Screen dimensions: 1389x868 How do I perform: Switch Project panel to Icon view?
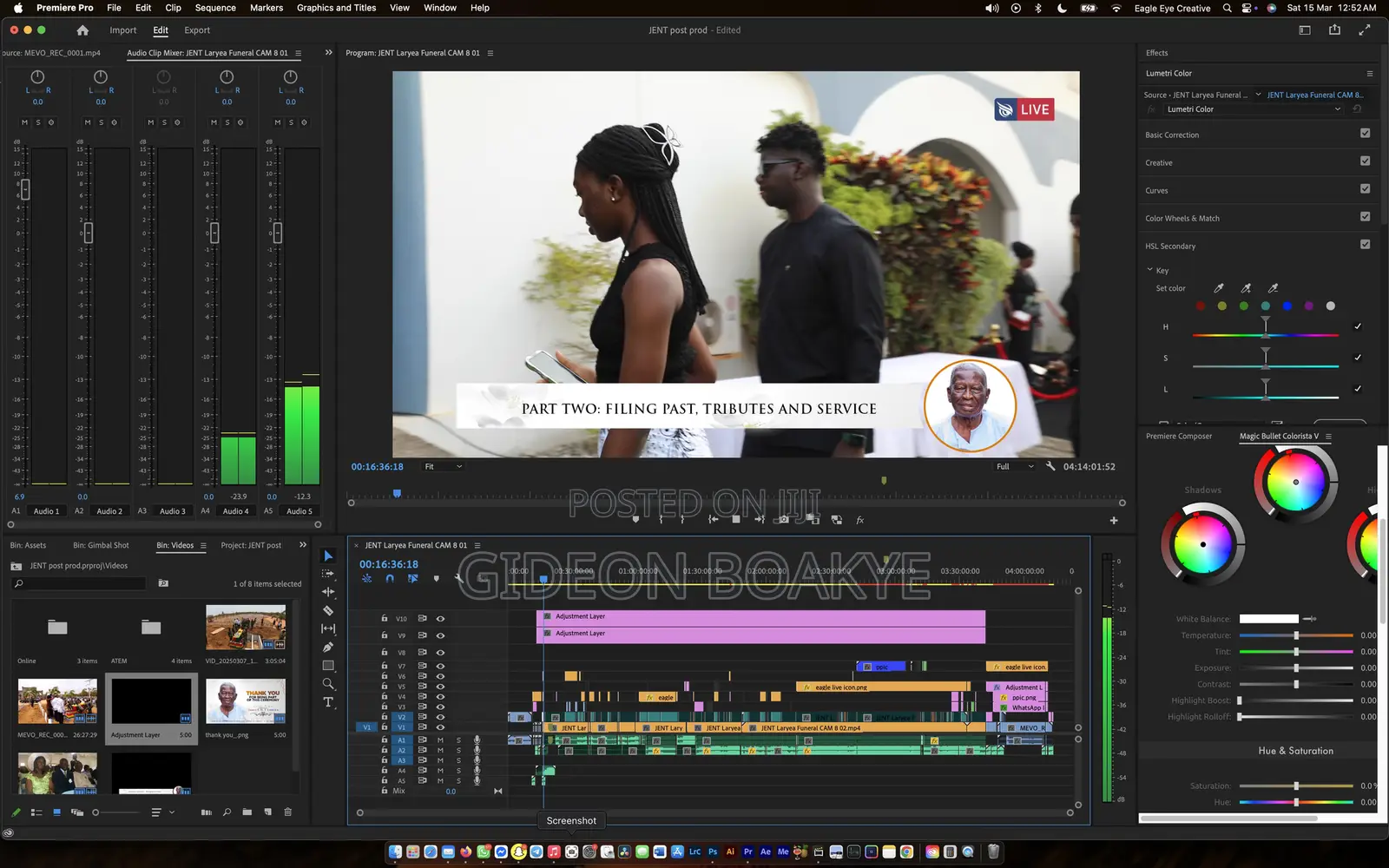pyautogui.click(x=56, y=812)
